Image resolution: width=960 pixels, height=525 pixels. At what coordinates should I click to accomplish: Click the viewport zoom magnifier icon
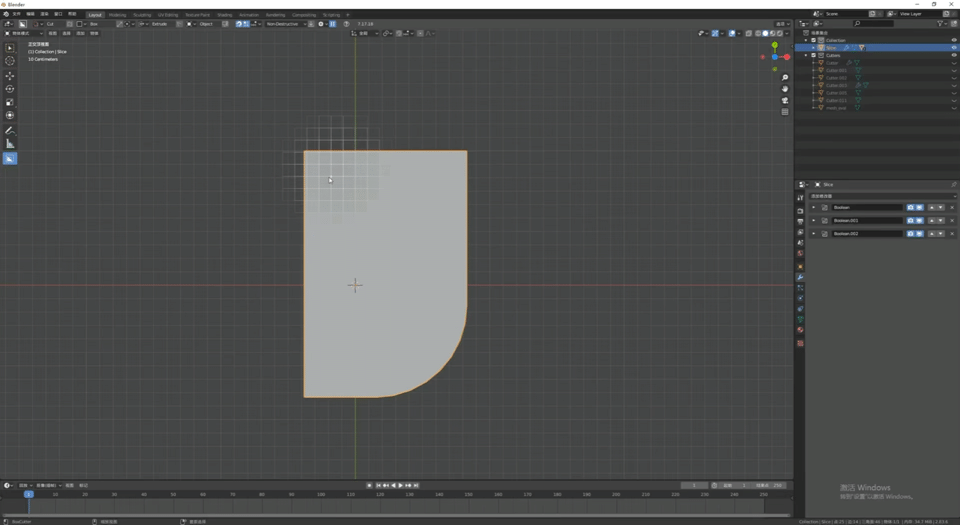pyautogui.click(x=785, y=78)
